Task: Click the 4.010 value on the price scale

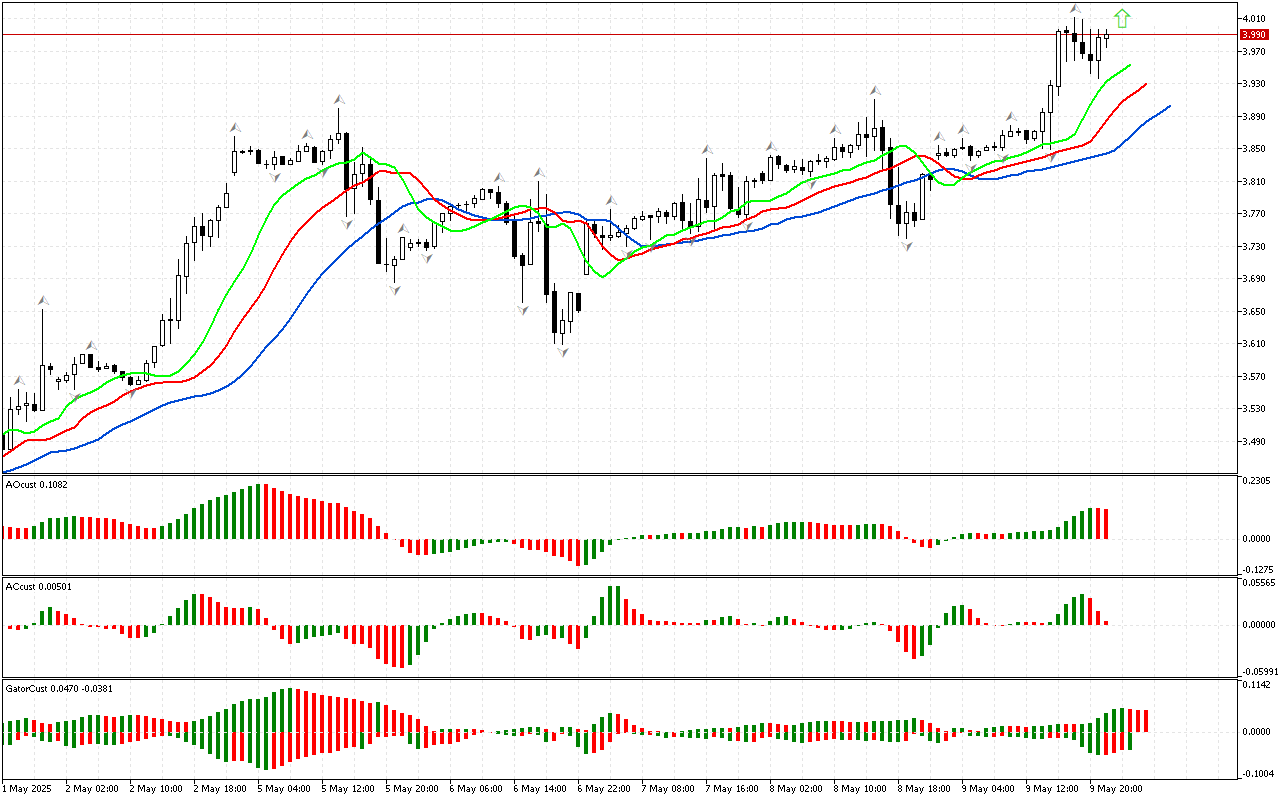Action: click(x=1254, y=18)
